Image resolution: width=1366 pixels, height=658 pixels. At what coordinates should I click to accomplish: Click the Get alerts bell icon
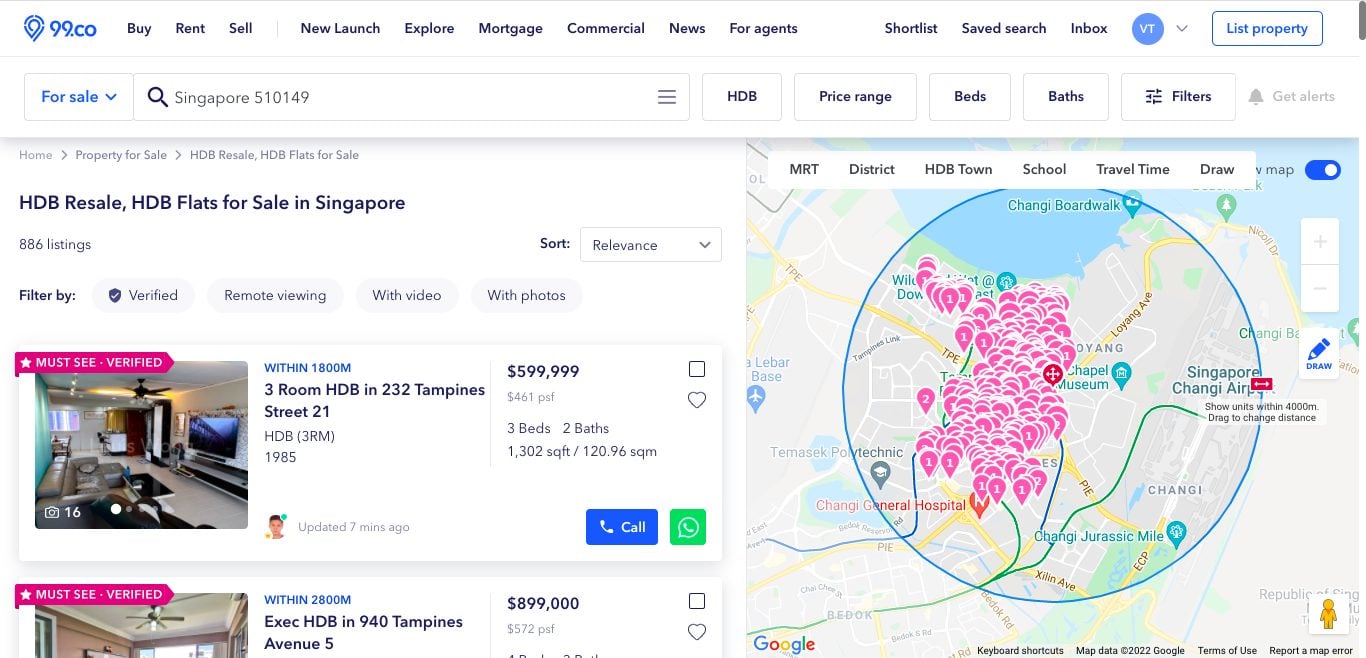(1256, 97)
